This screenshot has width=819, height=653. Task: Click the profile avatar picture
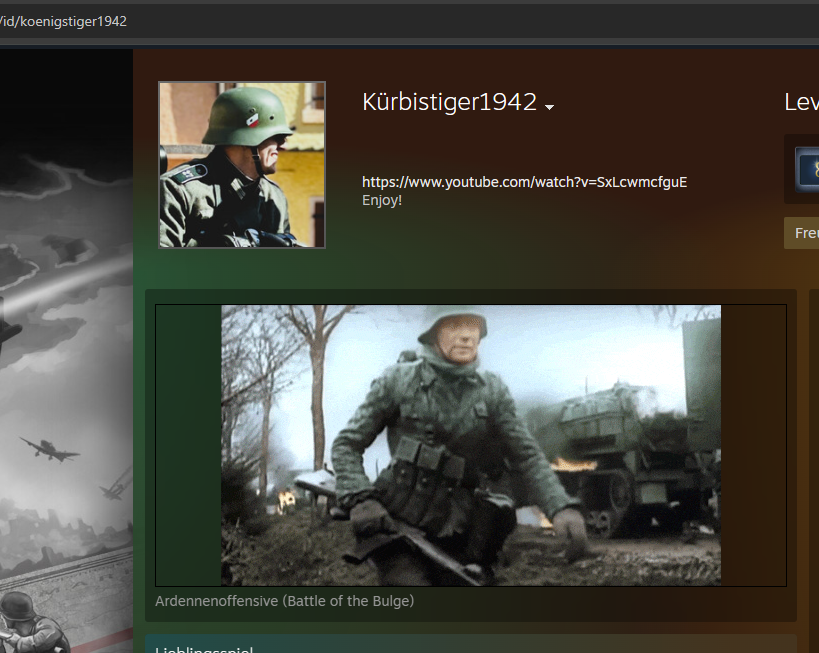(x=242, y=164)
